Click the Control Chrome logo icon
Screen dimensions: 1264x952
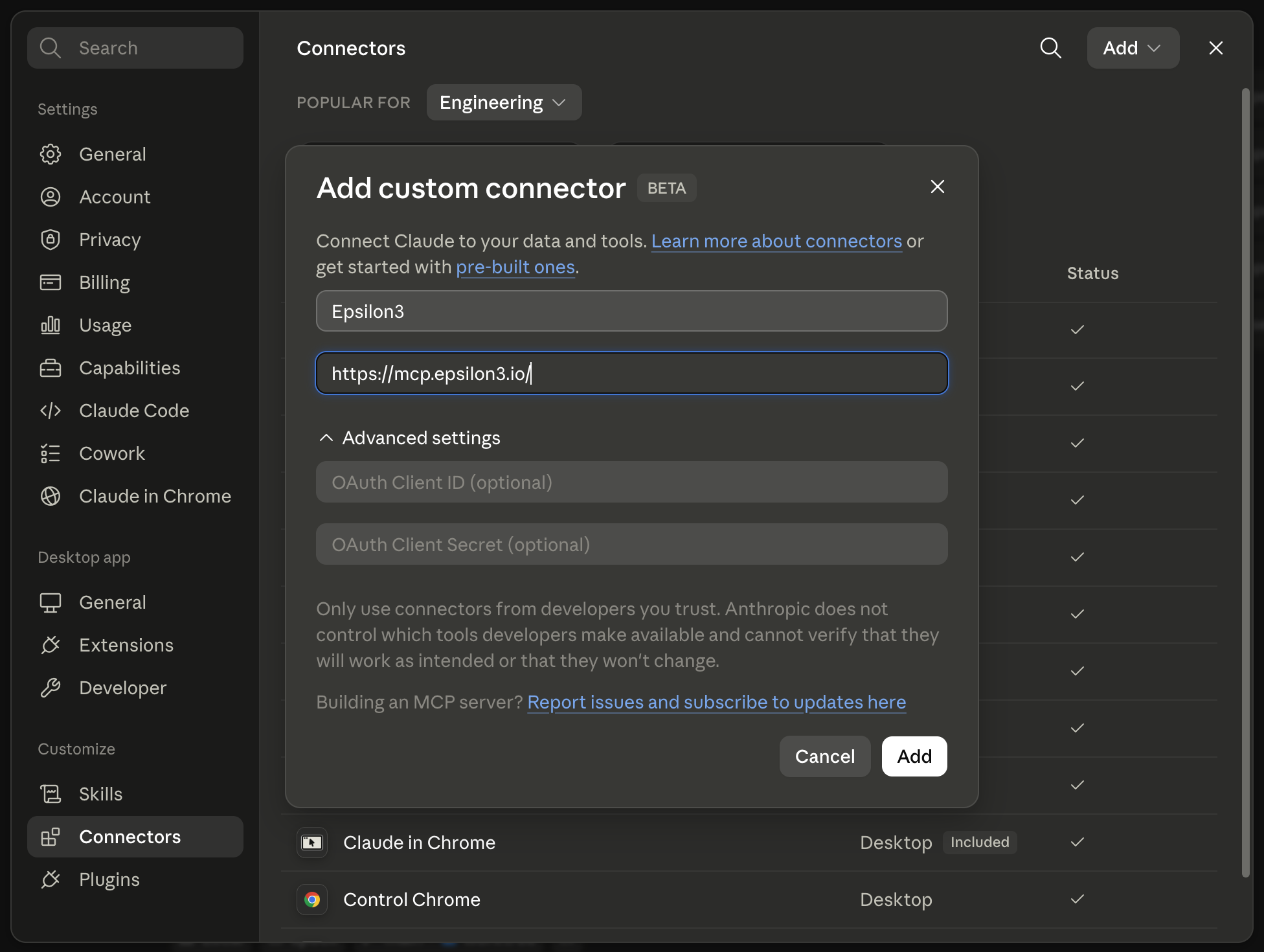(x=312, y=900)
